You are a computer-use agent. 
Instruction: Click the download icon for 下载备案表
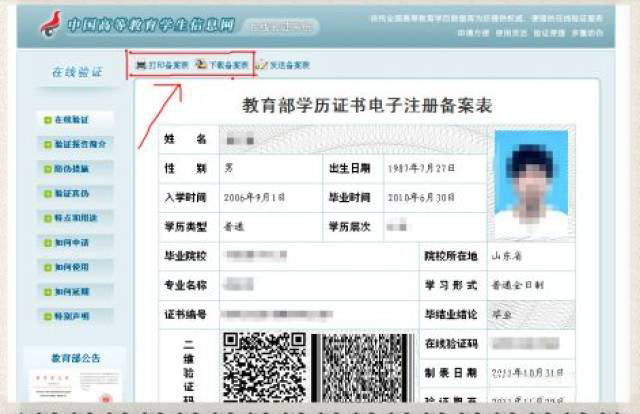click(201, 65)
